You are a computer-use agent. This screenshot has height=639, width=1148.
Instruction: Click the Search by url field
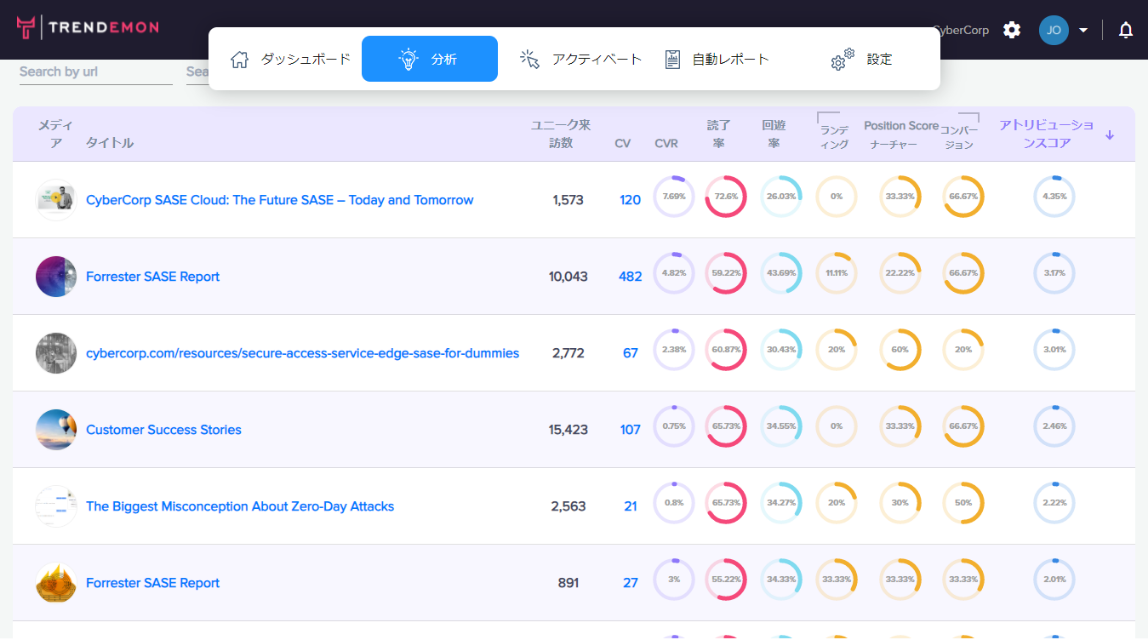tap(96, 72)
